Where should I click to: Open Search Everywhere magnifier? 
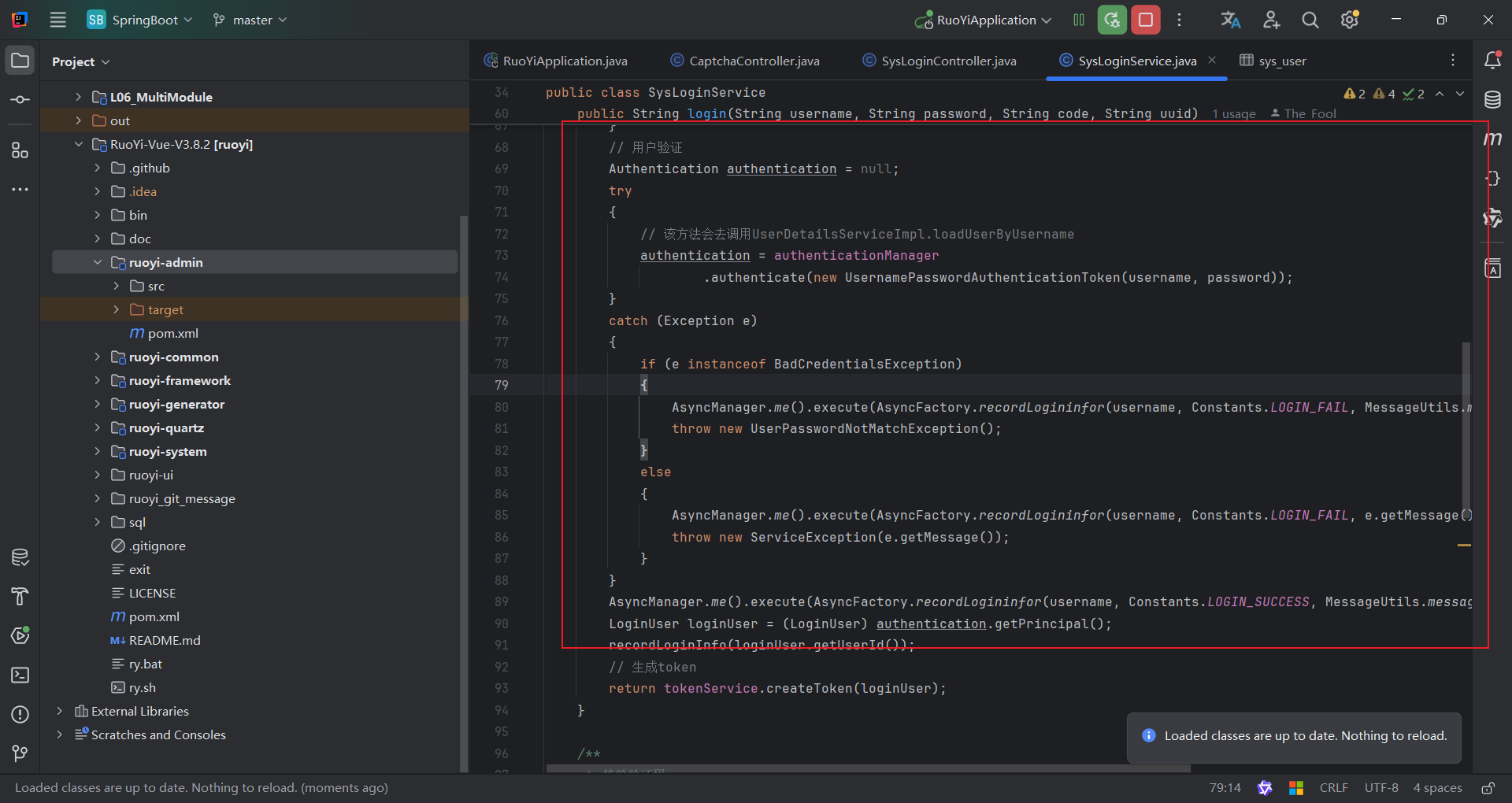pyautogui.click(x=1310, y=20)
